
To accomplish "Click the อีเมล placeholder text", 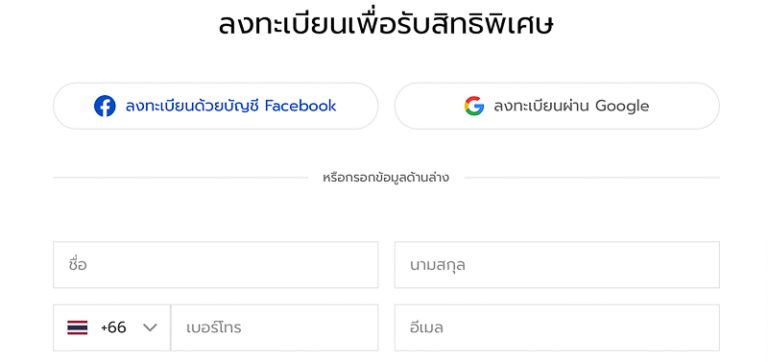I will (x=427, y=328).
